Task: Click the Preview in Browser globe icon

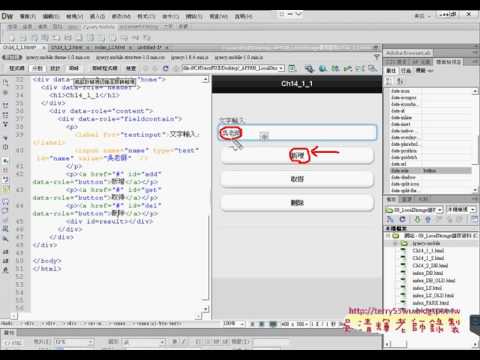Action: click(322, 68)
